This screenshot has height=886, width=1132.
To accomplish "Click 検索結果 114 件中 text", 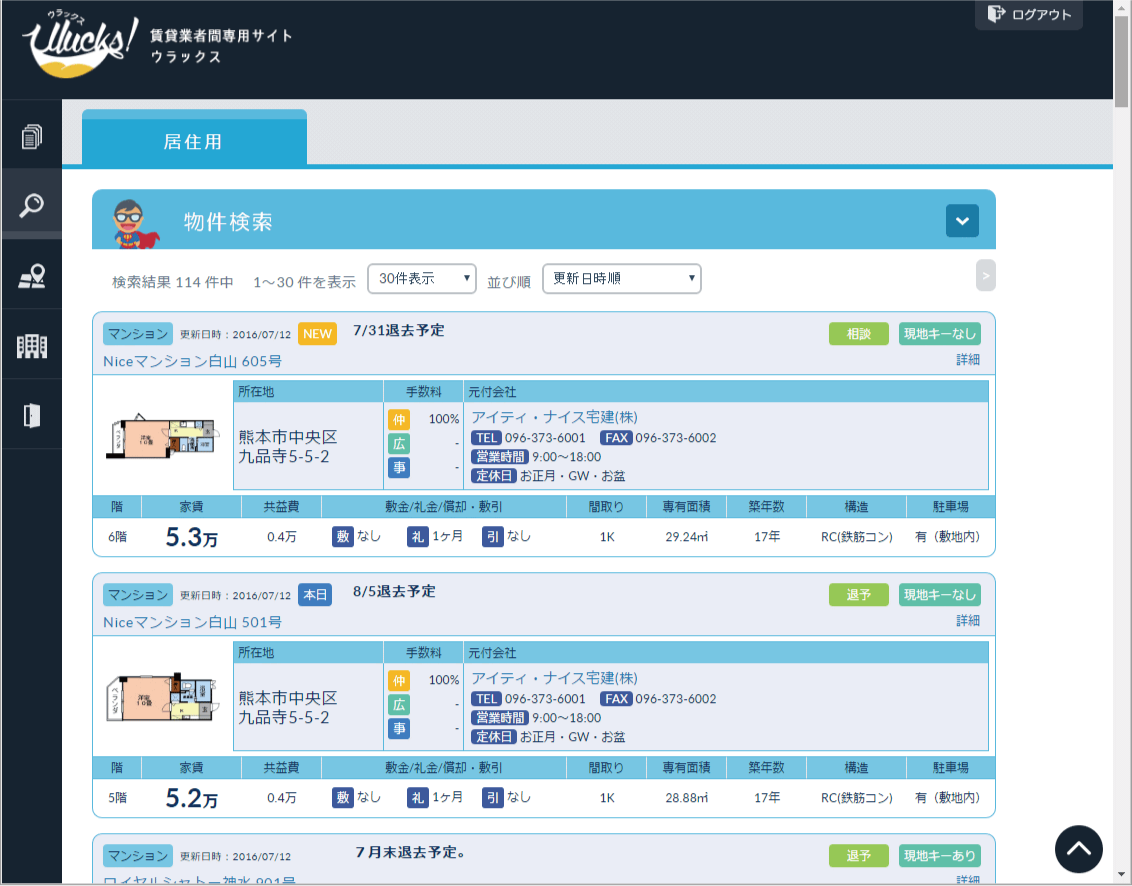I will [x=173, y=282].
